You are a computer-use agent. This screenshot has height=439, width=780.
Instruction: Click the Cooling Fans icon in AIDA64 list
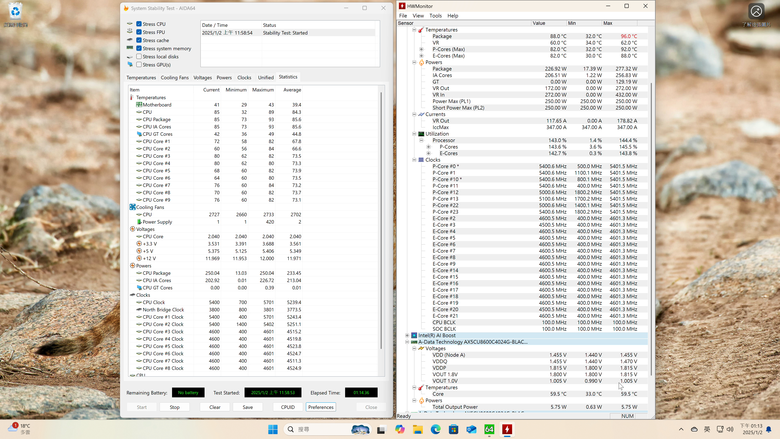pyautogui.click(x=132, y=207)
